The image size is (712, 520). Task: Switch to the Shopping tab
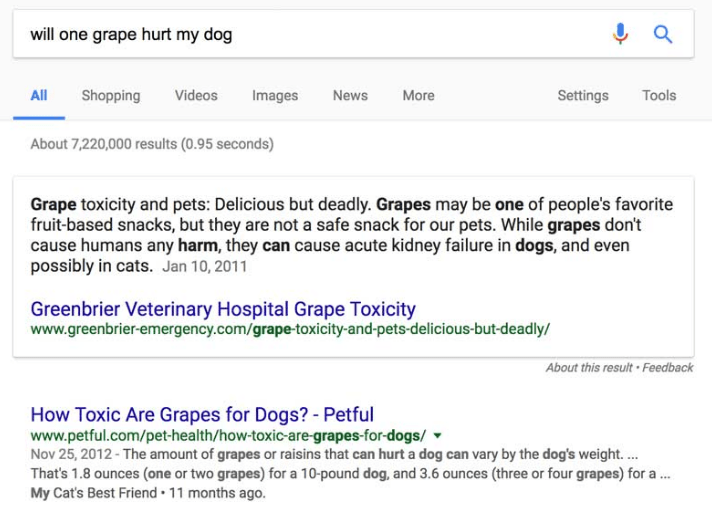click(x=111, y=96)
